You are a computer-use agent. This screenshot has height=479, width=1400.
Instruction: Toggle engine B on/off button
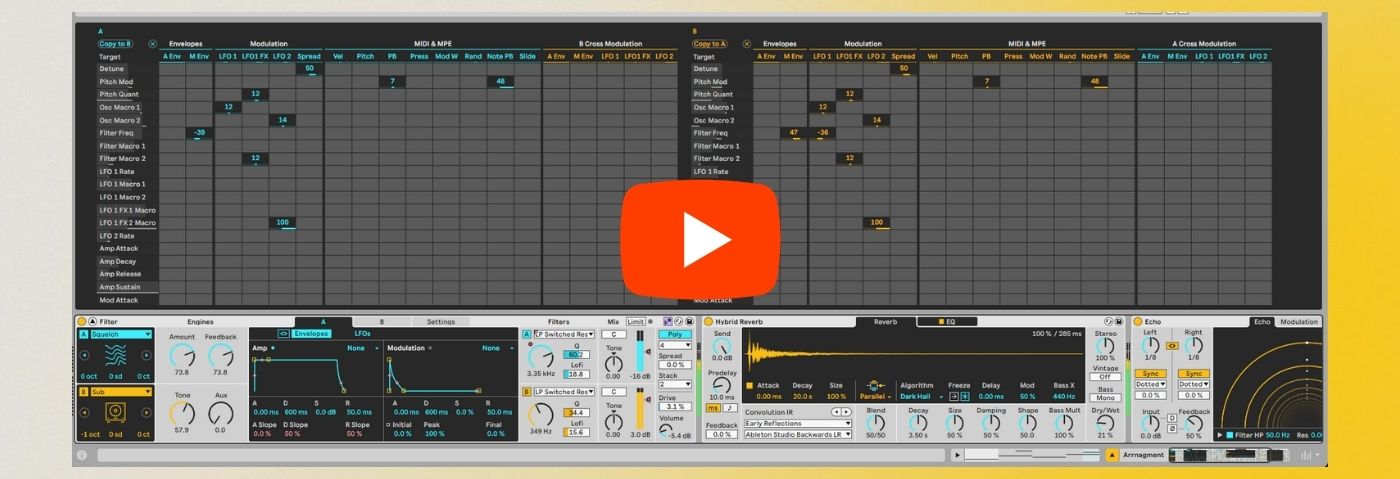[84, 392]
